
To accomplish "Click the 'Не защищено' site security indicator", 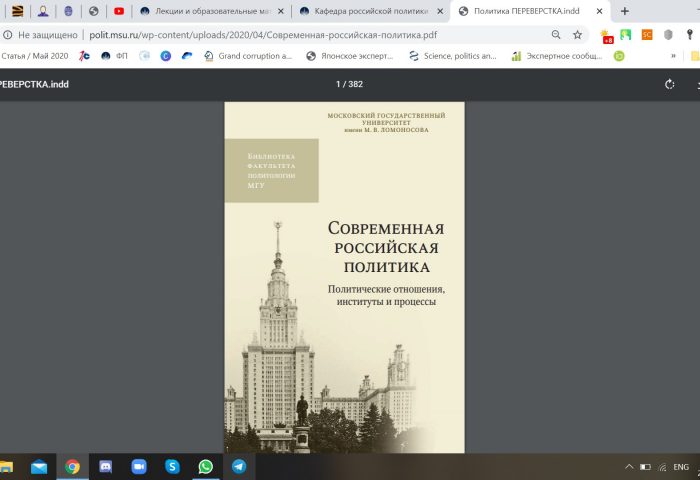I will click(x=41, y=34).
